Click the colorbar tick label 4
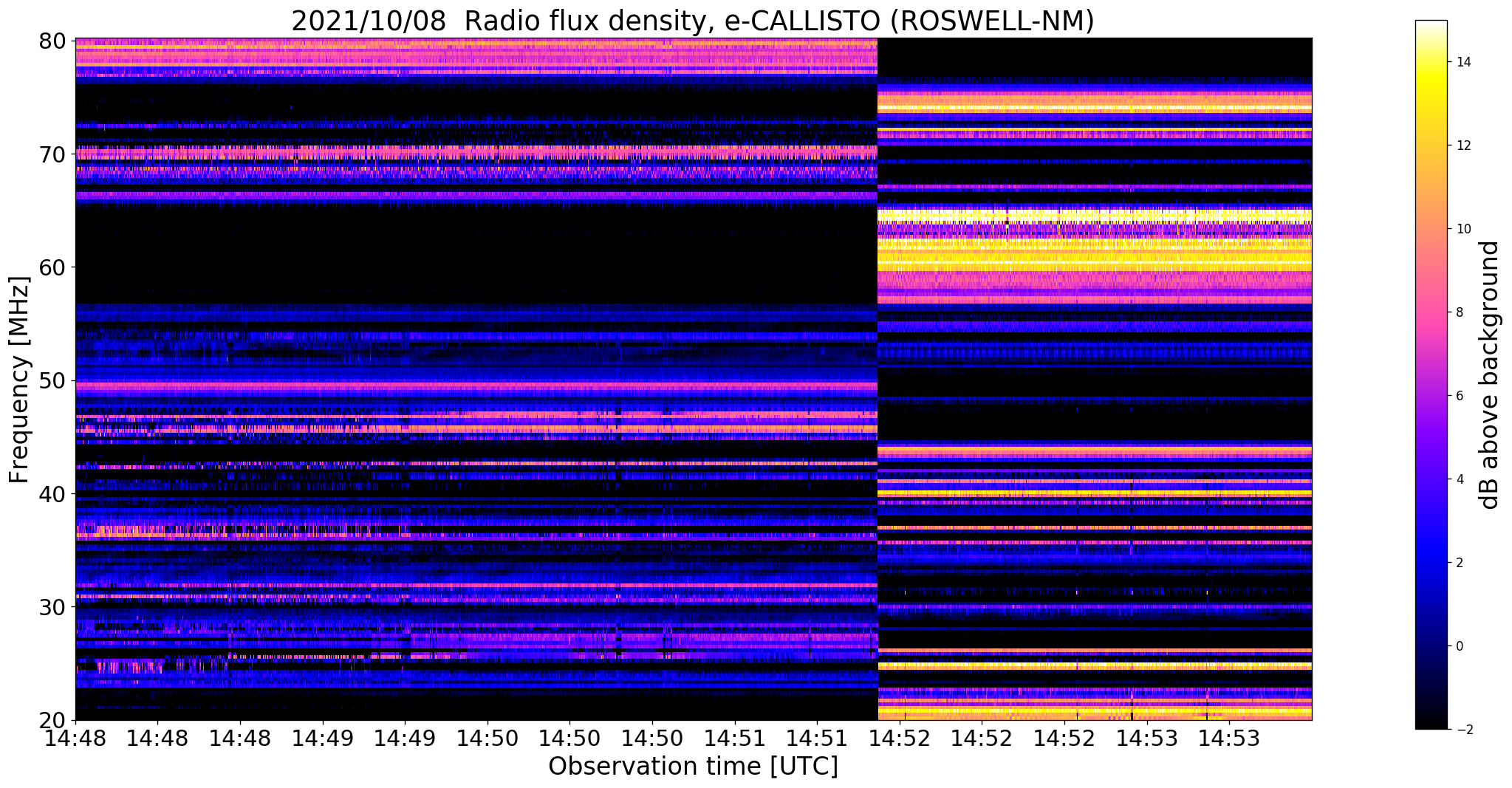 click(1459, 479)
